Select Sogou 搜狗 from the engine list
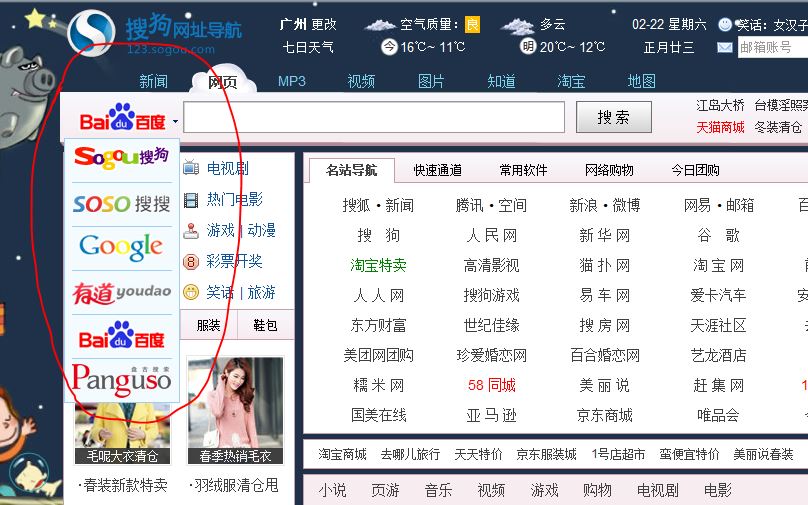Image resolution: width=808 pixels, height=505 pixels. (122, 157)
